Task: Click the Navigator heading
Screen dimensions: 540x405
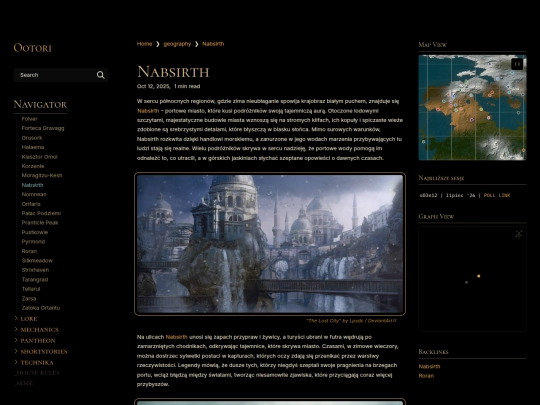Action: point(40,104)
